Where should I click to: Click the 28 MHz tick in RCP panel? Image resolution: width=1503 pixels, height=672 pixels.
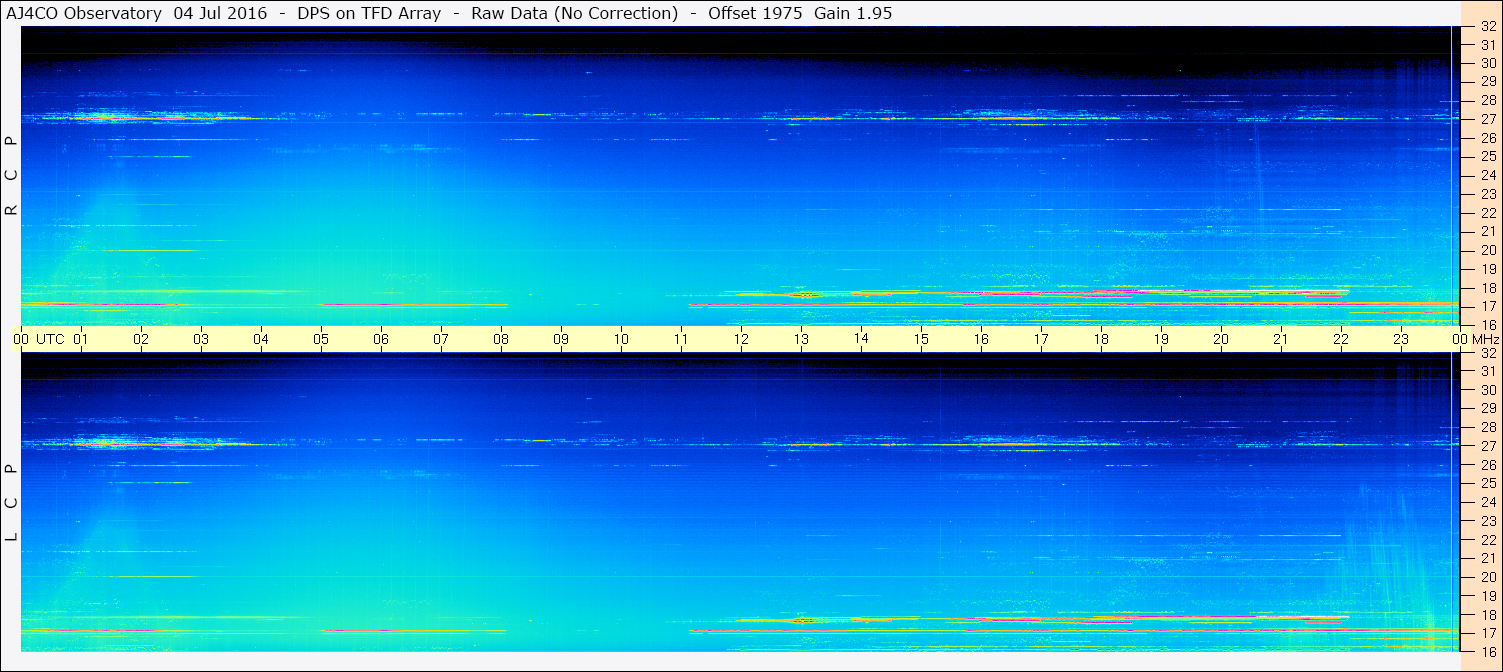[1487, 100]
